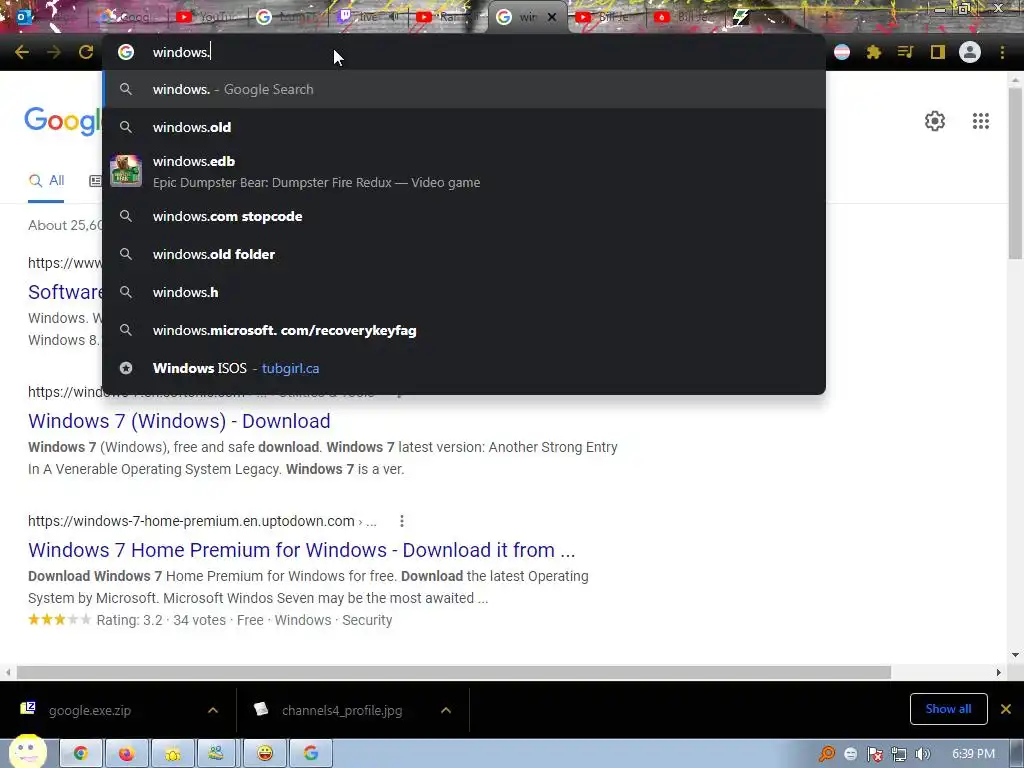Open the smiley face taskbar app
The width and height of the screenshot is (1024, 768).
[264, 754]
